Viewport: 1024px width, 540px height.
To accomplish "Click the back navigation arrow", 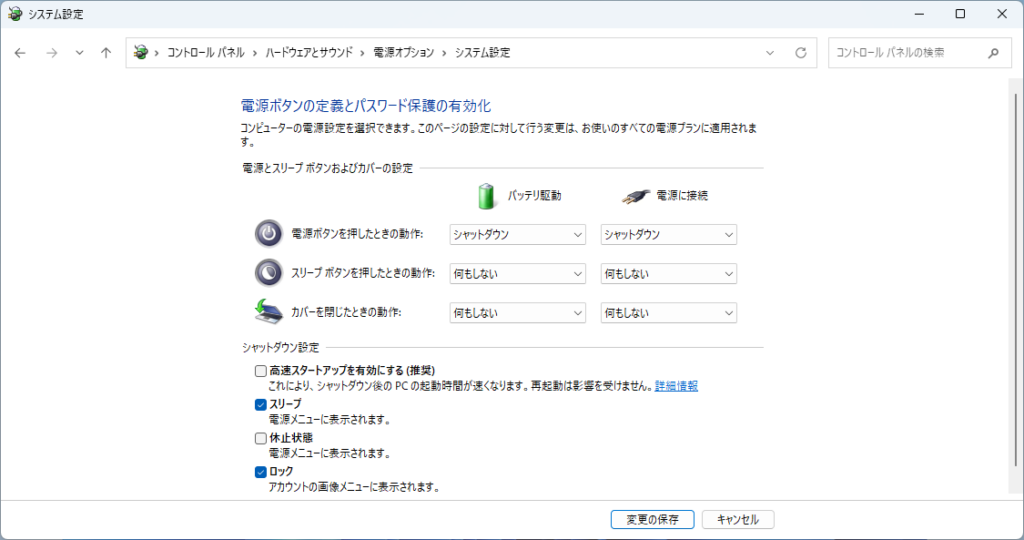I will click(x=20, y=53).
